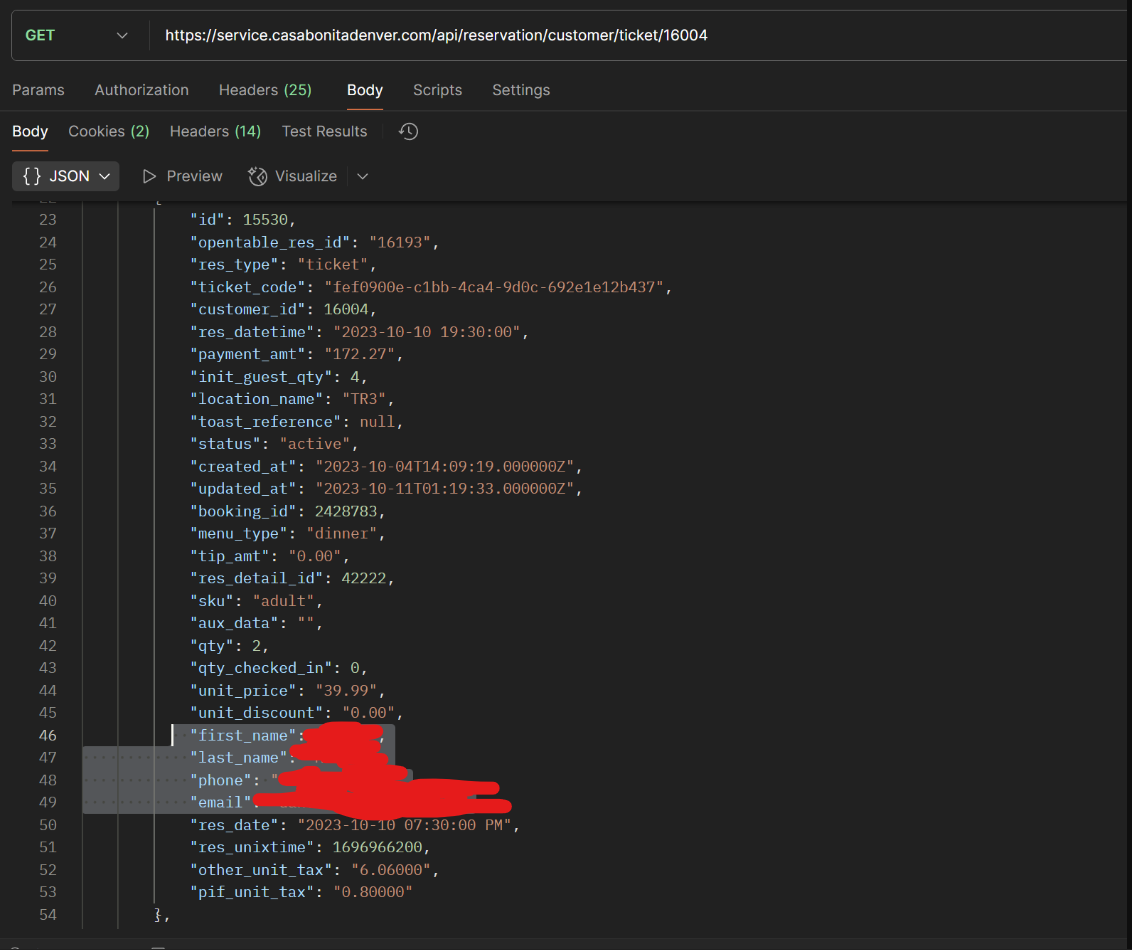Click the sku value "adult"
Viewport: 1132px width, 950px height.
(284, 601)
